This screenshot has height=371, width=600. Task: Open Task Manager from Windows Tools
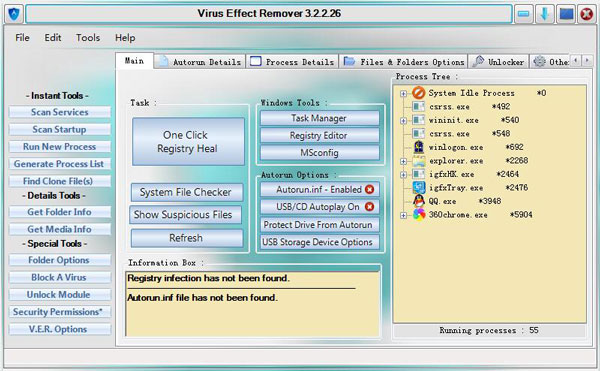coord(320,118)
